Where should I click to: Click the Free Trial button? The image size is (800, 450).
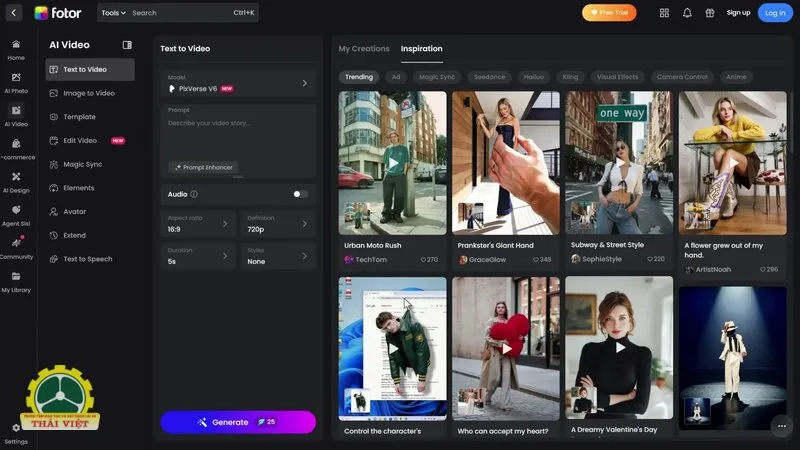coord(609,13)
